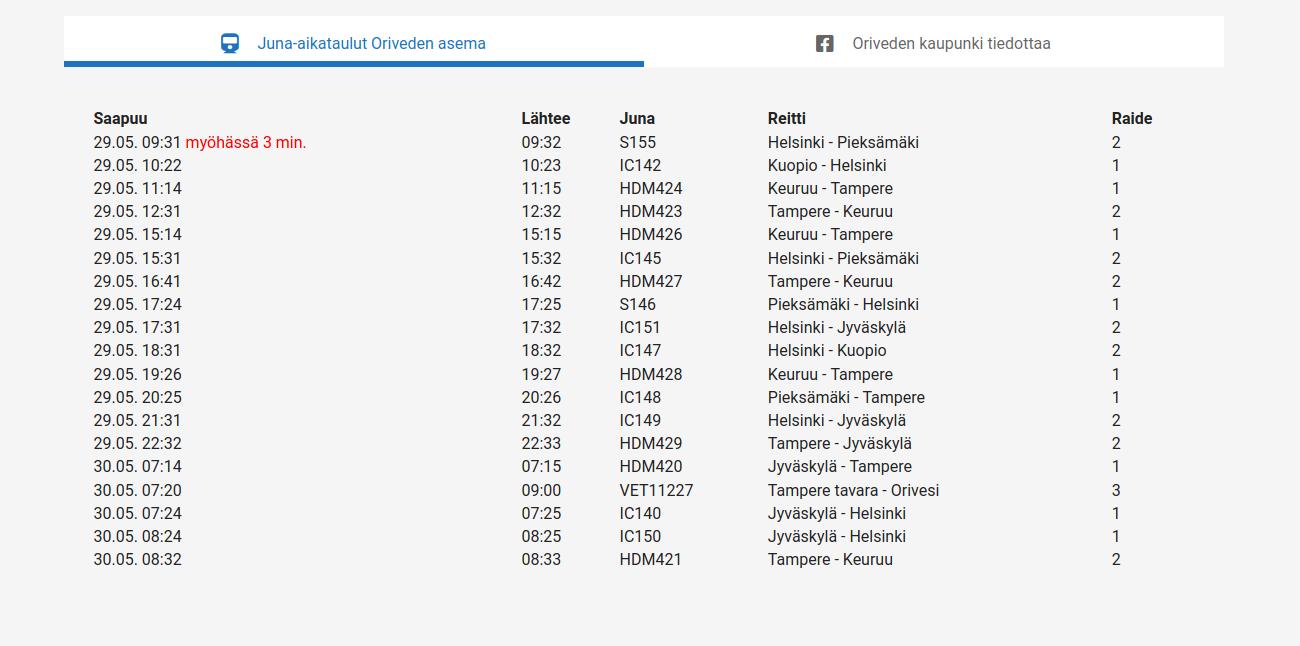Click the Raide column header
Image resolution: width=1300 pixels, height=646 pixels.
click(1132, 119)
